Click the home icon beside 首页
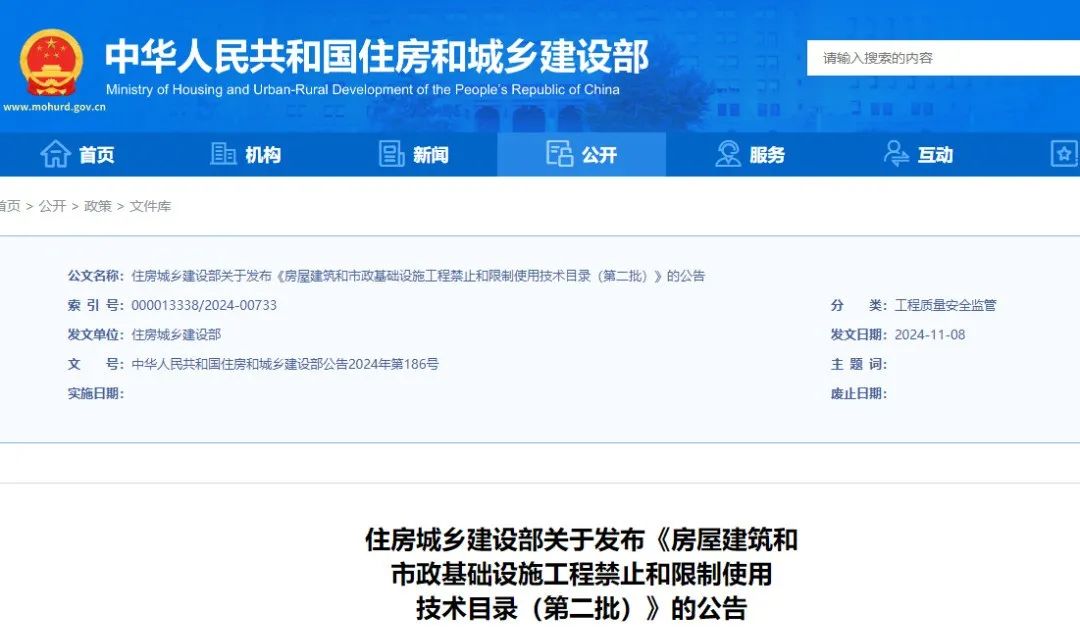1080x637 pixels. click(55, 154)
